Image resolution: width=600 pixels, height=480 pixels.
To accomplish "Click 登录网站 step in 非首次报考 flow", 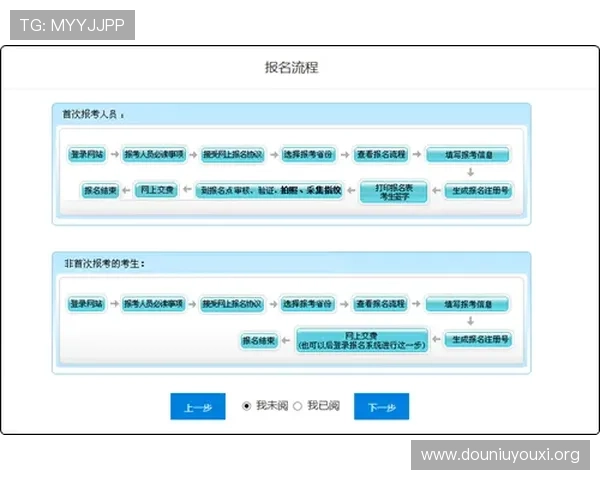I will click(x=86, y=303).
